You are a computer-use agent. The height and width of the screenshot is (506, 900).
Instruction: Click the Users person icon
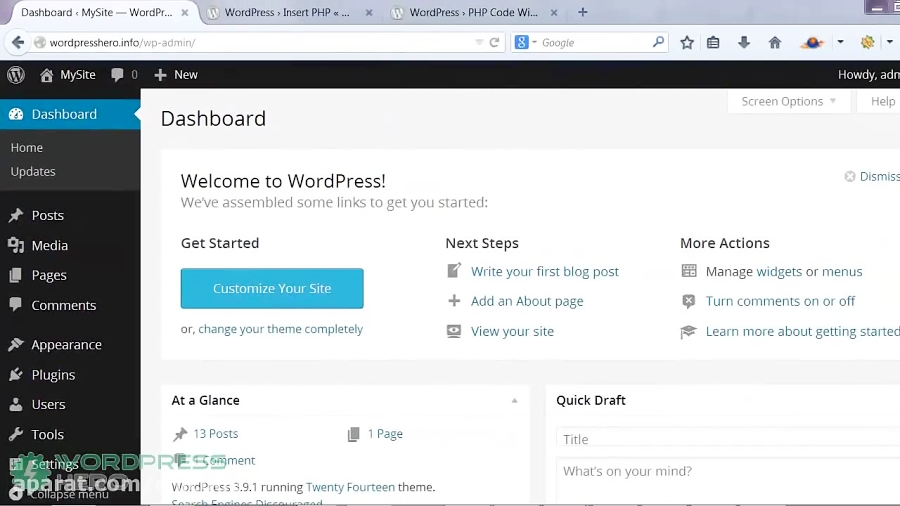[x=16, y=404]
